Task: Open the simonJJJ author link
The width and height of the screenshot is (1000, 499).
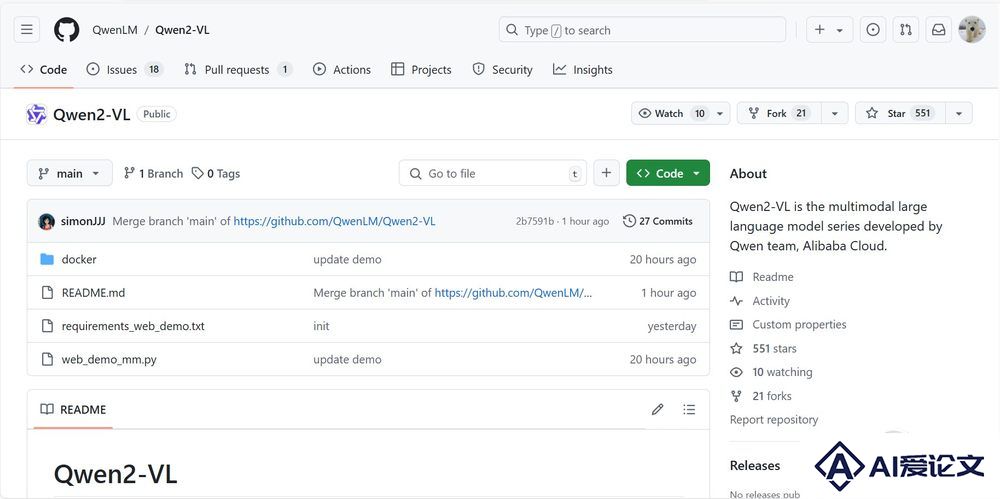Action: click(84, 221)
